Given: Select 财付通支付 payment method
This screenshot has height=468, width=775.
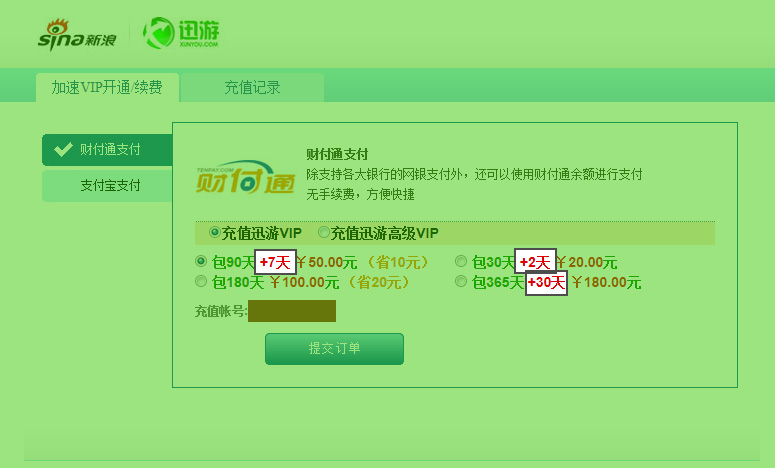Looking at the screenshot, I should [107, 150].
